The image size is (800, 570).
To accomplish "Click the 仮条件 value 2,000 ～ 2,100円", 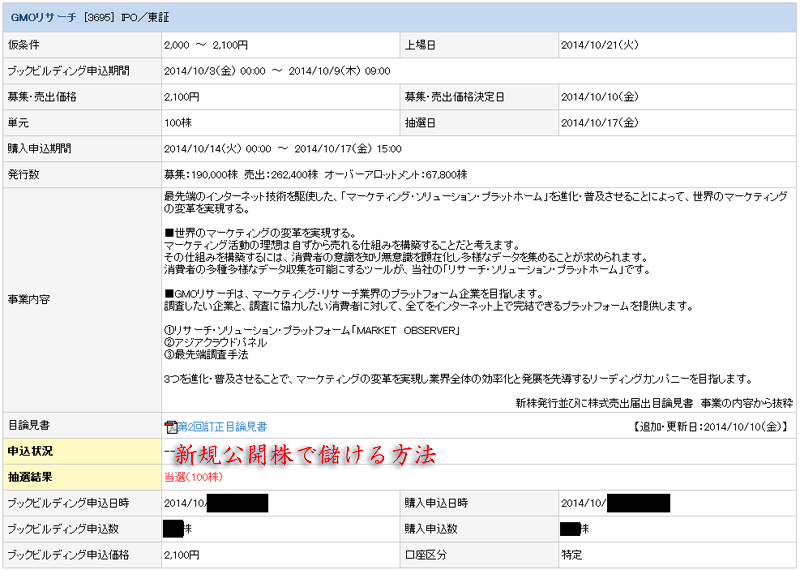I will pos(206,45).
